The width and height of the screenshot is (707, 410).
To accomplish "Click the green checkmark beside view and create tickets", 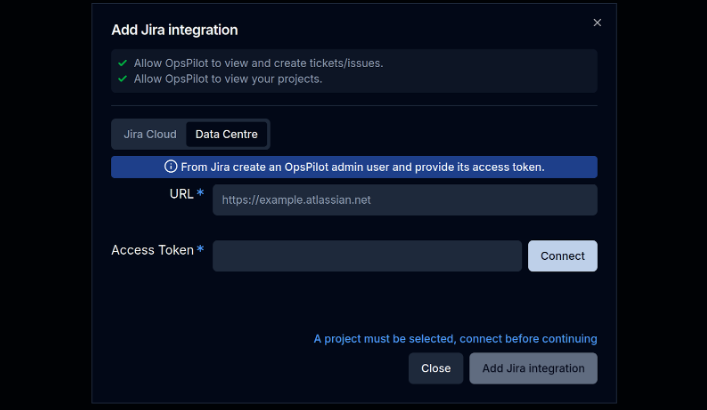I will click(122, 63).
